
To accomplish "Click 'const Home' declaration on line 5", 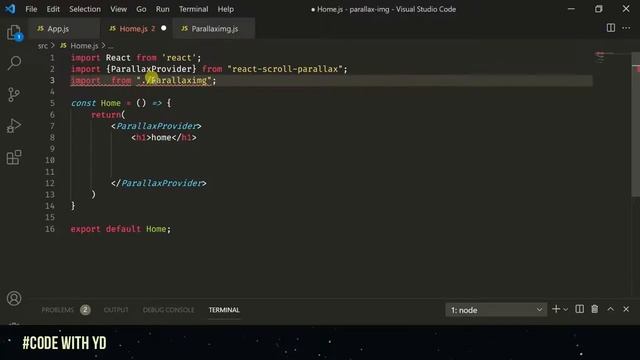I will click(x=96, y=103).
